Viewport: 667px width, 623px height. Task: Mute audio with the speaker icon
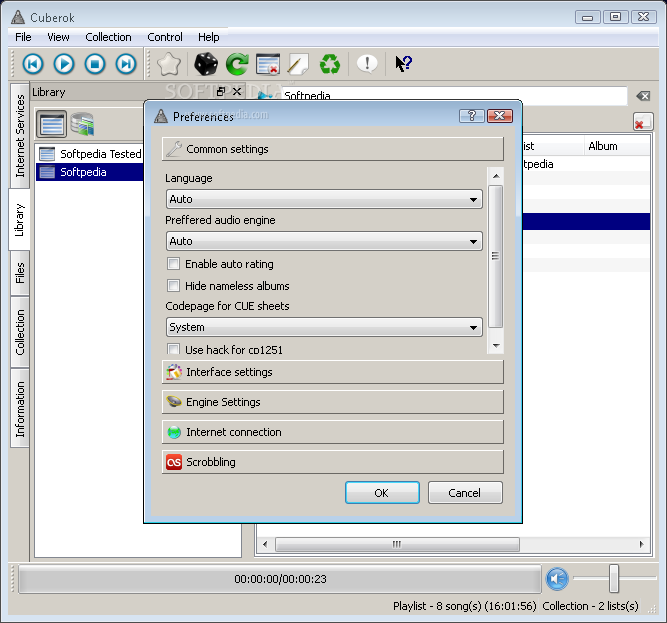pos(557,579)
